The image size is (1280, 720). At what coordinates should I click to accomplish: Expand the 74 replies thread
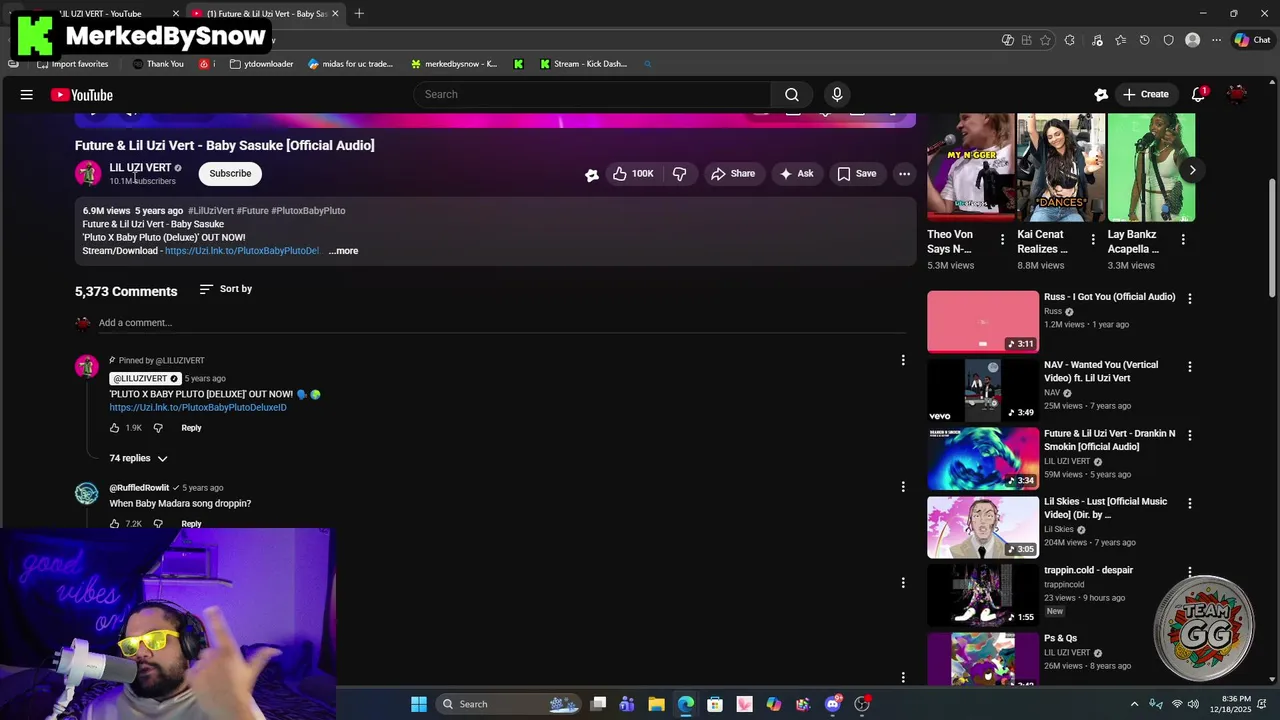pos(139,458)
